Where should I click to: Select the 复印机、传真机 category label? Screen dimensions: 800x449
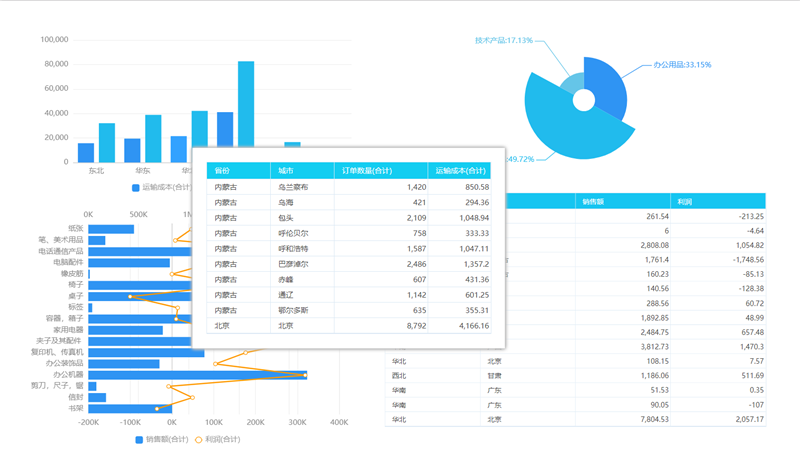pyautogui.click(x=57, y=352)
